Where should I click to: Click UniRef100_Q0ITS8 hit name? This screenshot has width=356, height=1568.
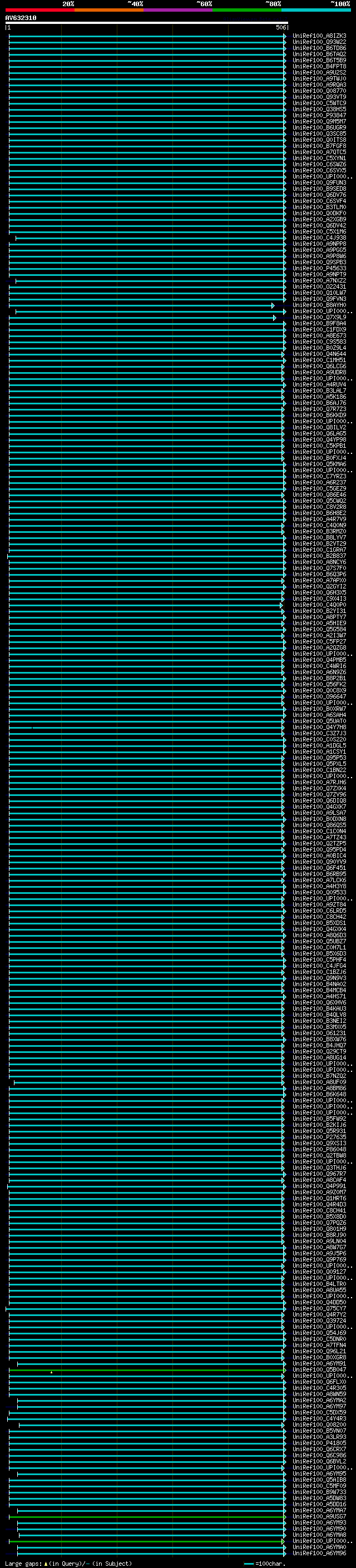pyautogui.click(x=319, y=140)
